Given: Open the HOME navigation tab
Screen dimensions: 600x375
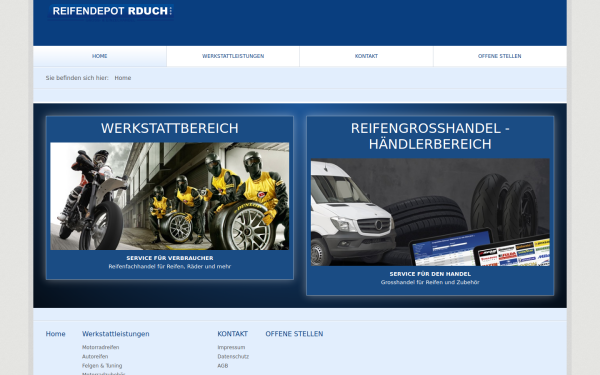Looking at the screenshot, I should point(99,56).
